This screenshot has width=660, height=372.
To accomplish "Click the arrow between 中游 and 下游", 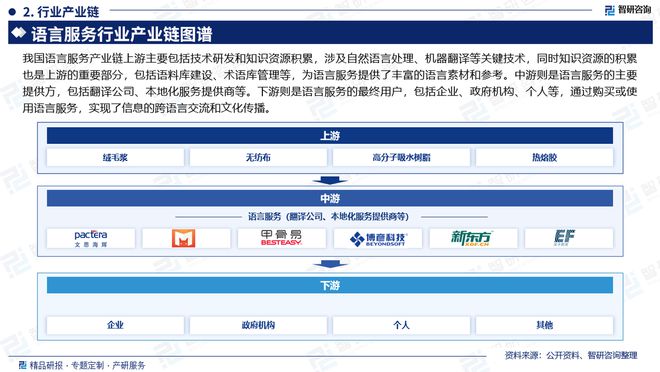I will pyautogui.click(x=330, y=264).
